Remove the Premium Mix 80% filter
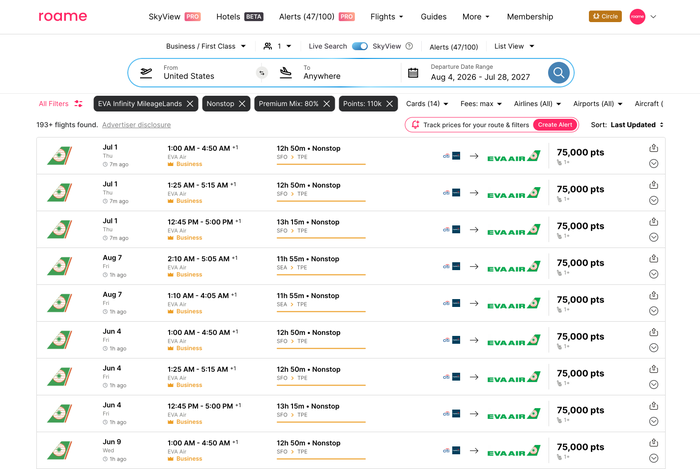The height and width of the screenshot is (469, 700). 326,104
